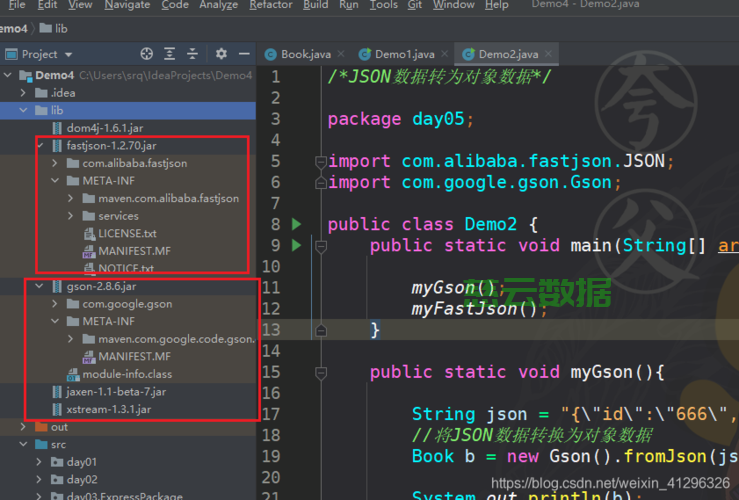Viewport: 739px width, 500px height.
Task: Toggle the main method fold marker at line 9
Action: [320, 245]
